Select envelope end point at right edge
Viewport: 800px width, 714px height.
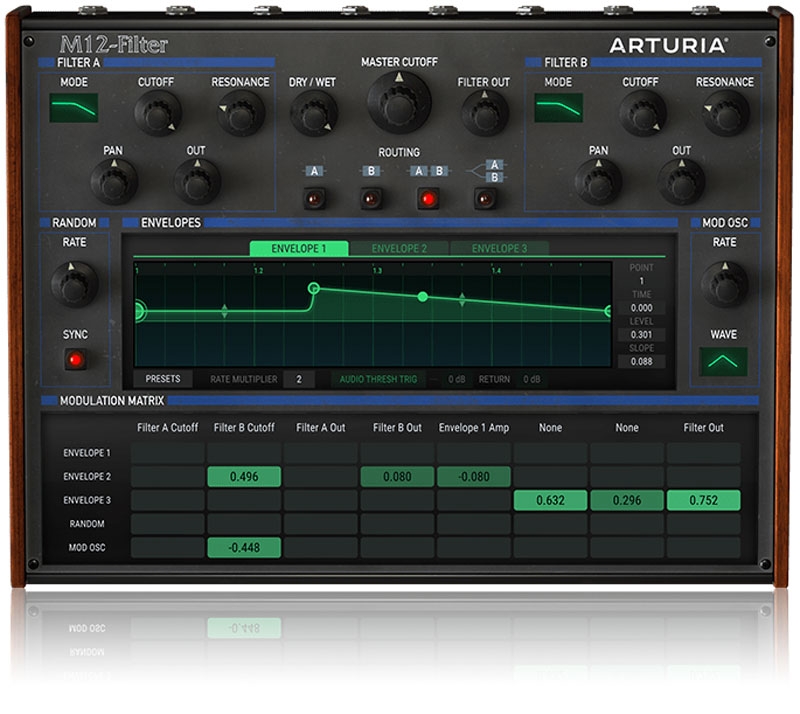point(608,311)
